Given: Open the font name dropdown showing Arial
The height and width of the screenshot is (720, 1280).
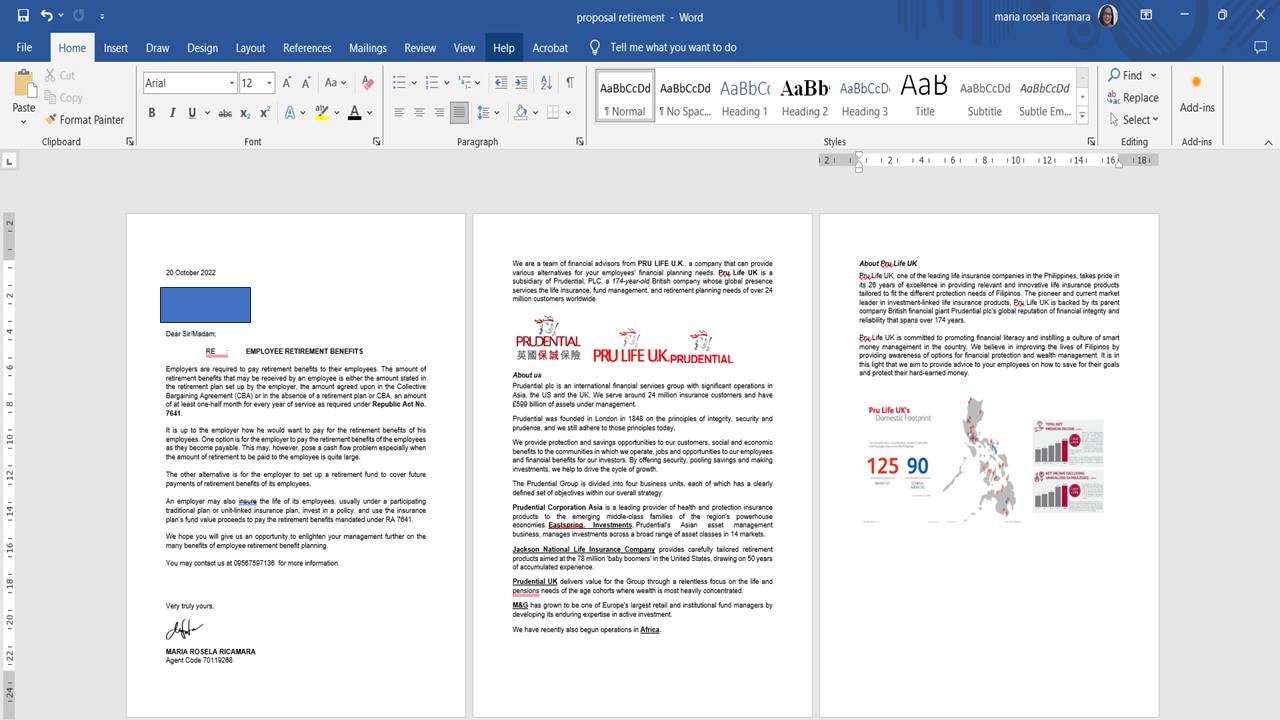Looking at the screenshot, I should click(x=232, y=83).
